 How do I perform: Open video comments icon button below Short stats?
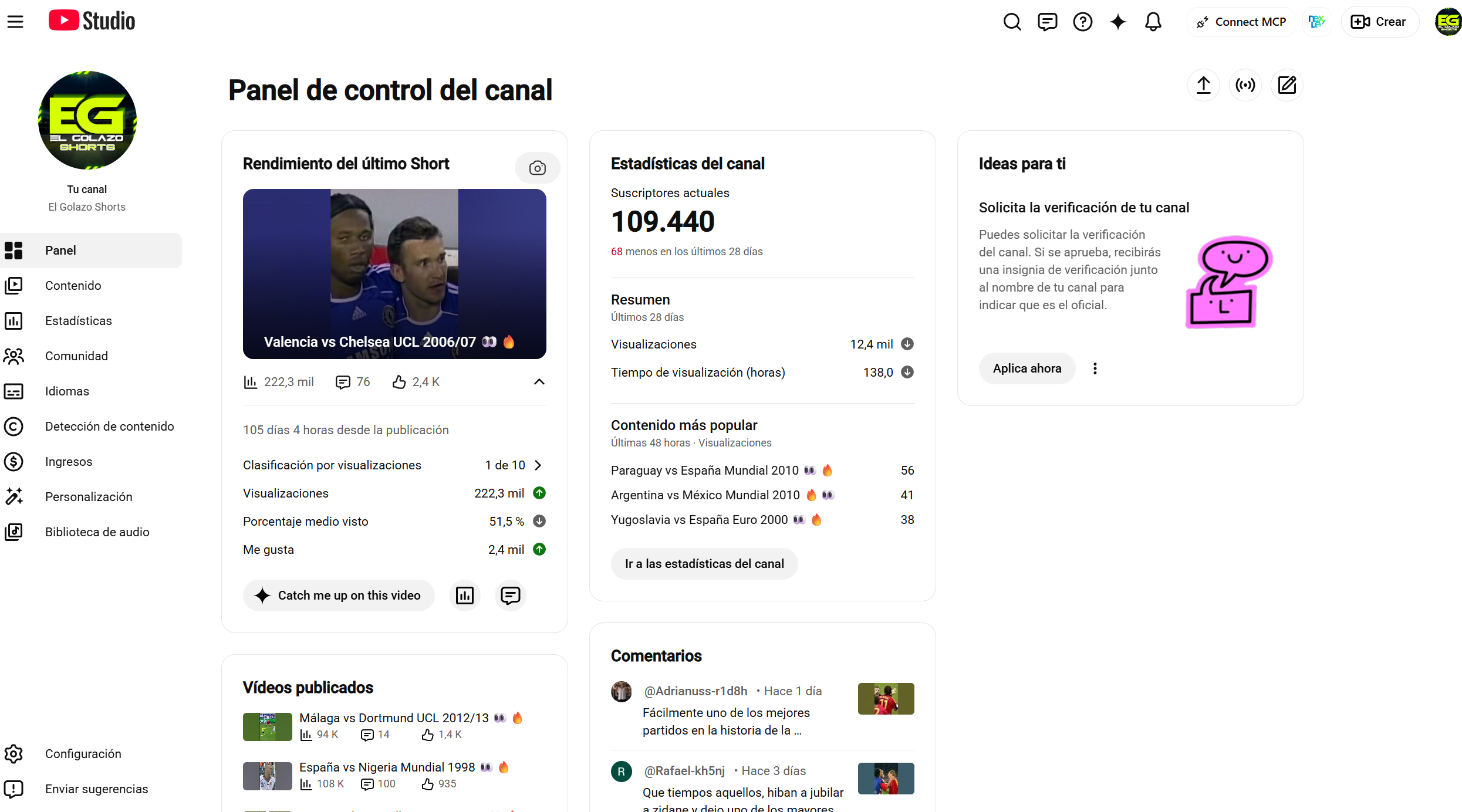(x=511, y=596)
